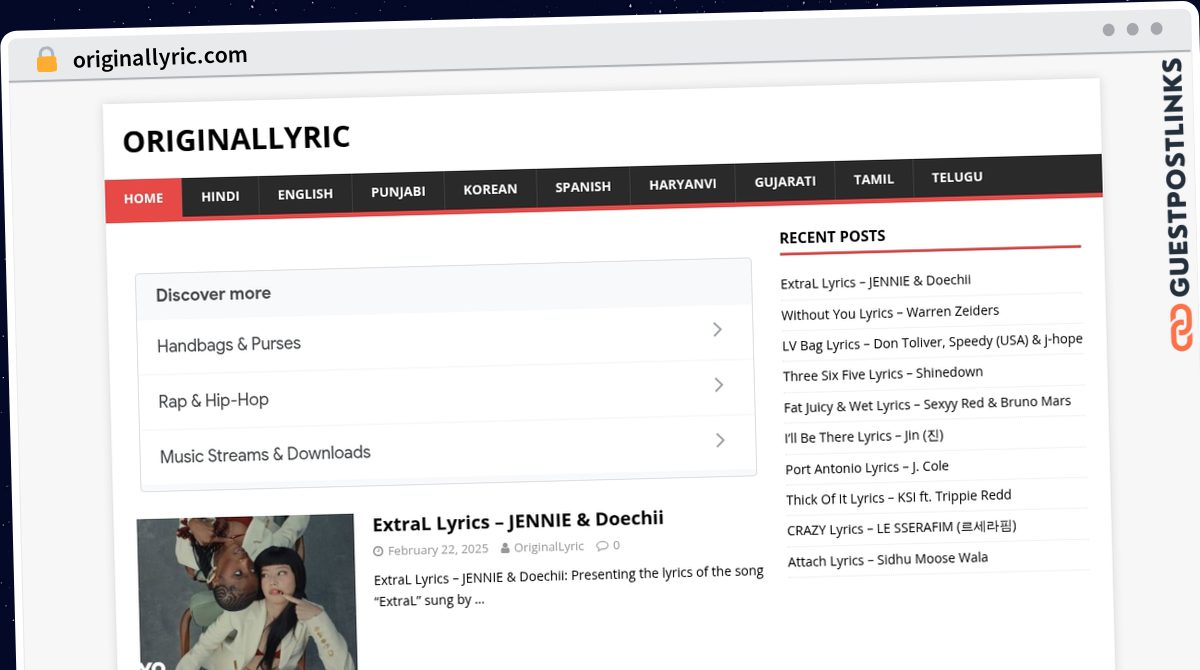Viewport: 1200px width, 670px height.
Task: Click the ORIGINALLYRIC site title
Action: pyautogui.click(x=236, y=139)
